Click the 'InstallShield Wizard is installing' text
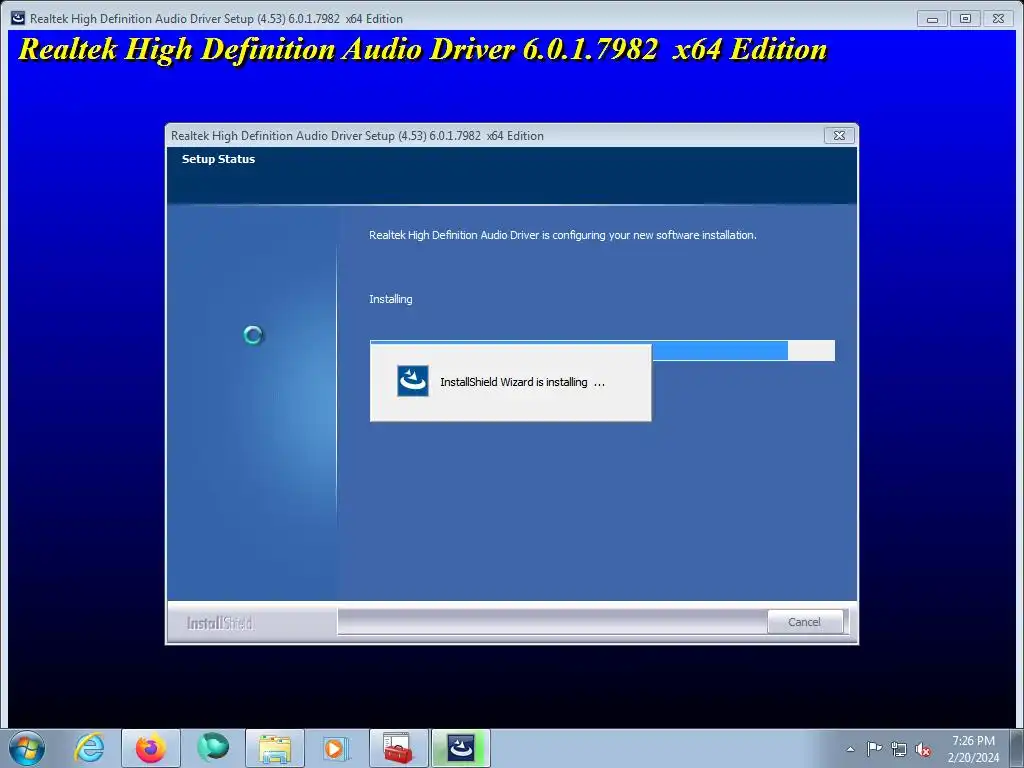 click(522, 382)
